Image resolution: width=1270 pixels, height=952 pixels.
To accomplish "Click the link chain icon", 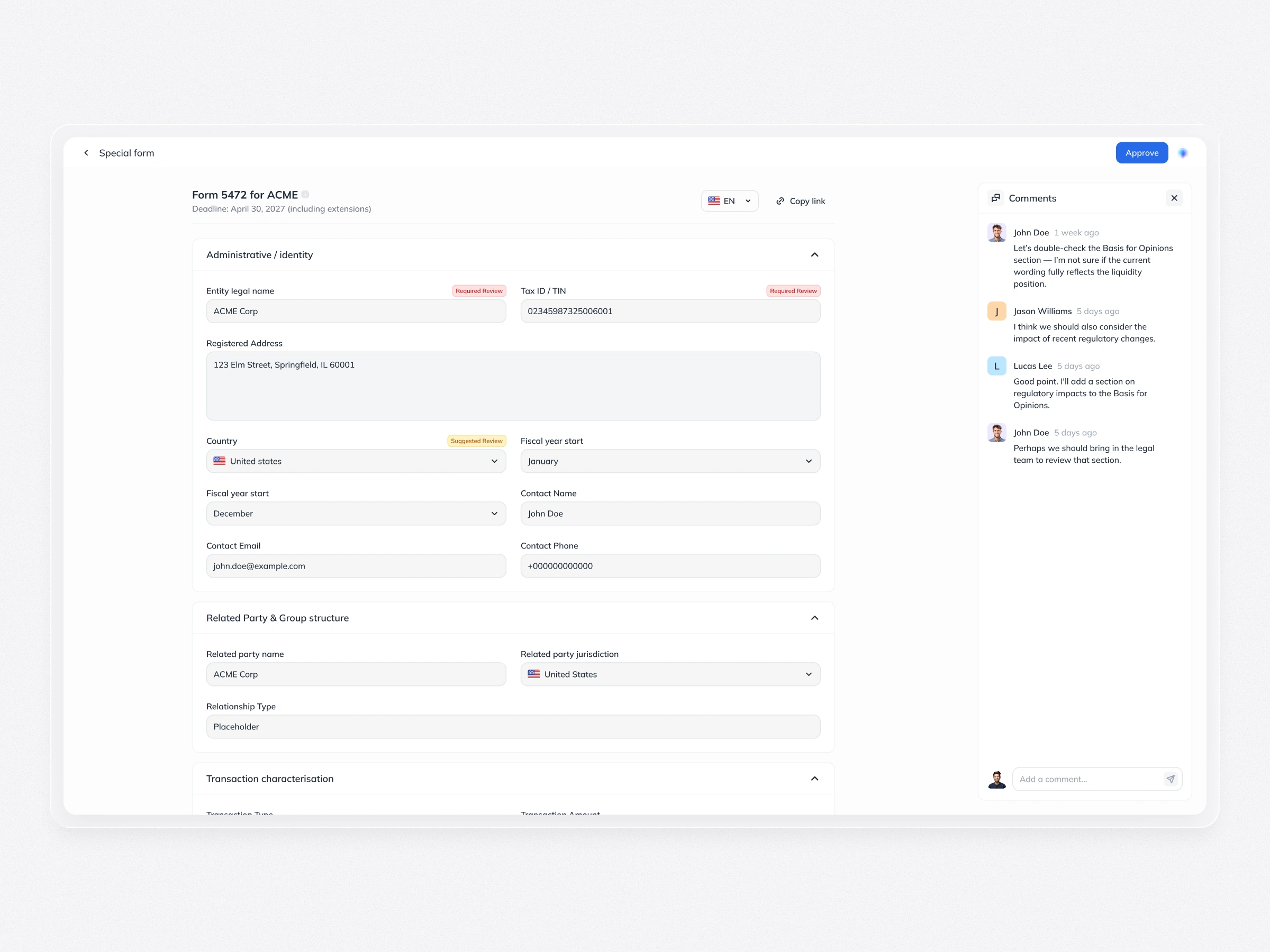I will click(x=779, y=201).
